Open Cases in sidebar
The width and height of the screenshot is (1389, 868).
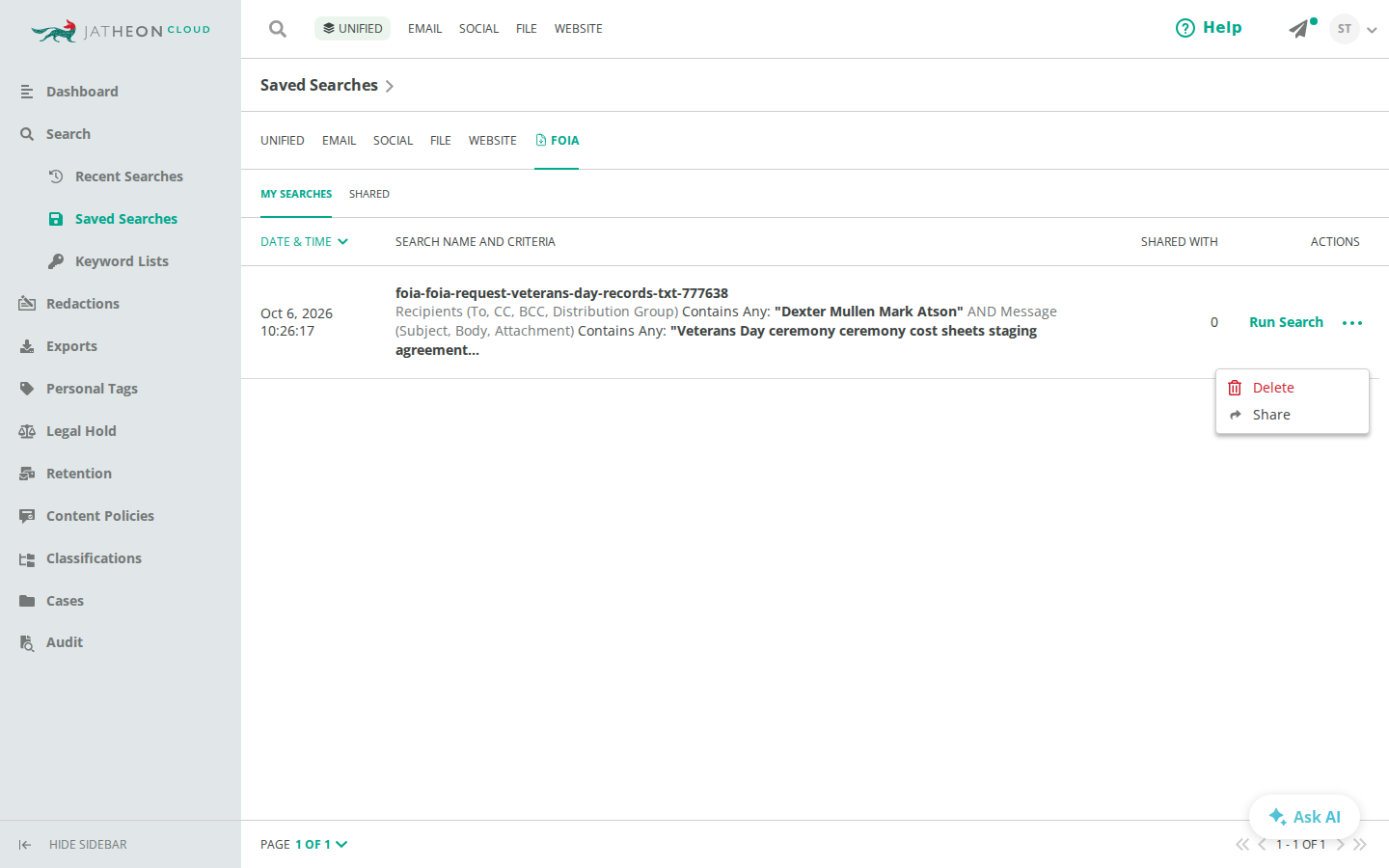click(51, 601)
